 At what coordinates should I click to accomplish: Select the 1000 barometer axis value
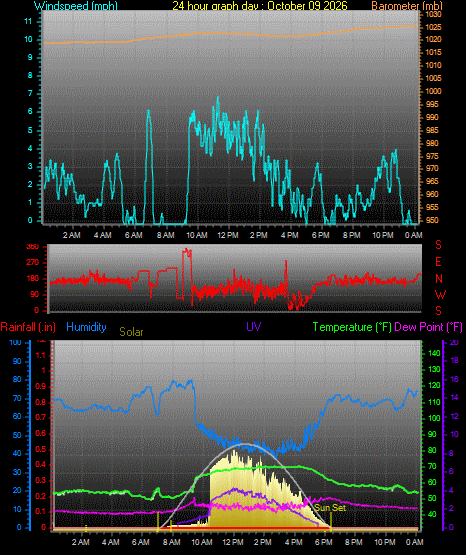pos(433,91)
